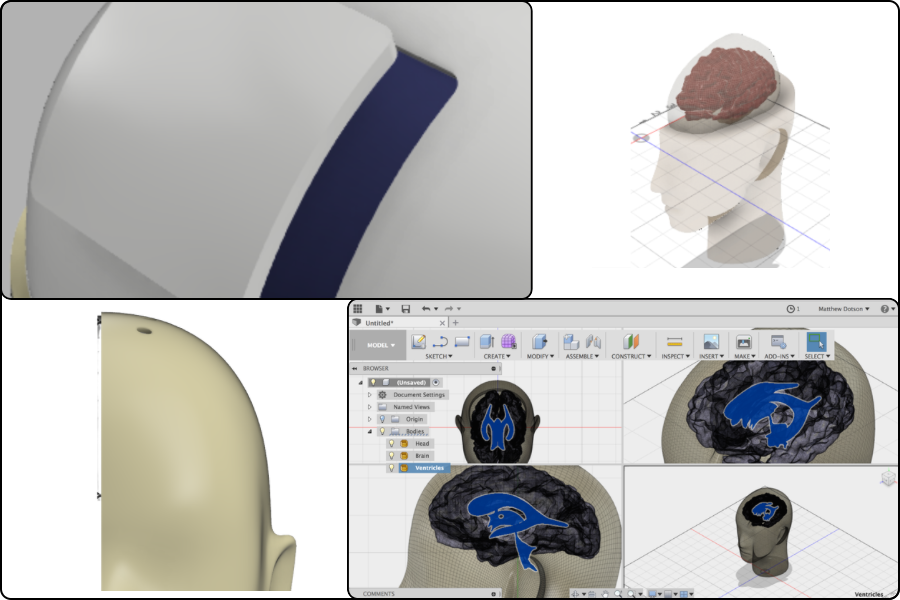Open the SKETCH menu
Viewport: 900px width, 600px height.
pyautogui.click(x=439, y=357)
